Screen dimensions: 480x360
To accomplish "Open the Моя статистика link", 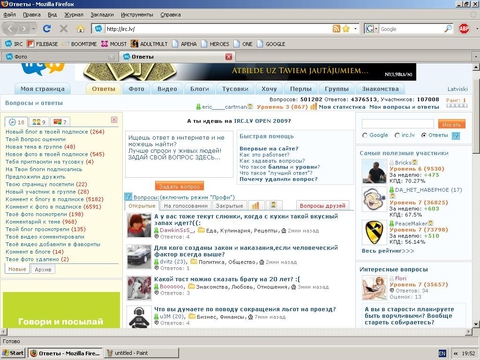I will coord(342,107).
